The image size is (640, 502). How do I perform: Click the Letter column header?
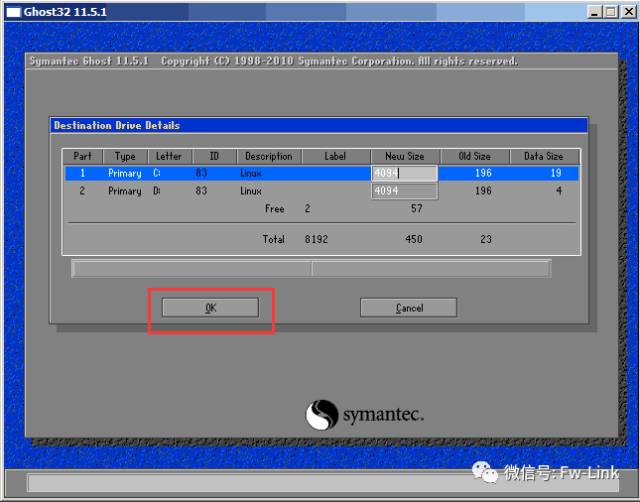[x=169, y=156]
